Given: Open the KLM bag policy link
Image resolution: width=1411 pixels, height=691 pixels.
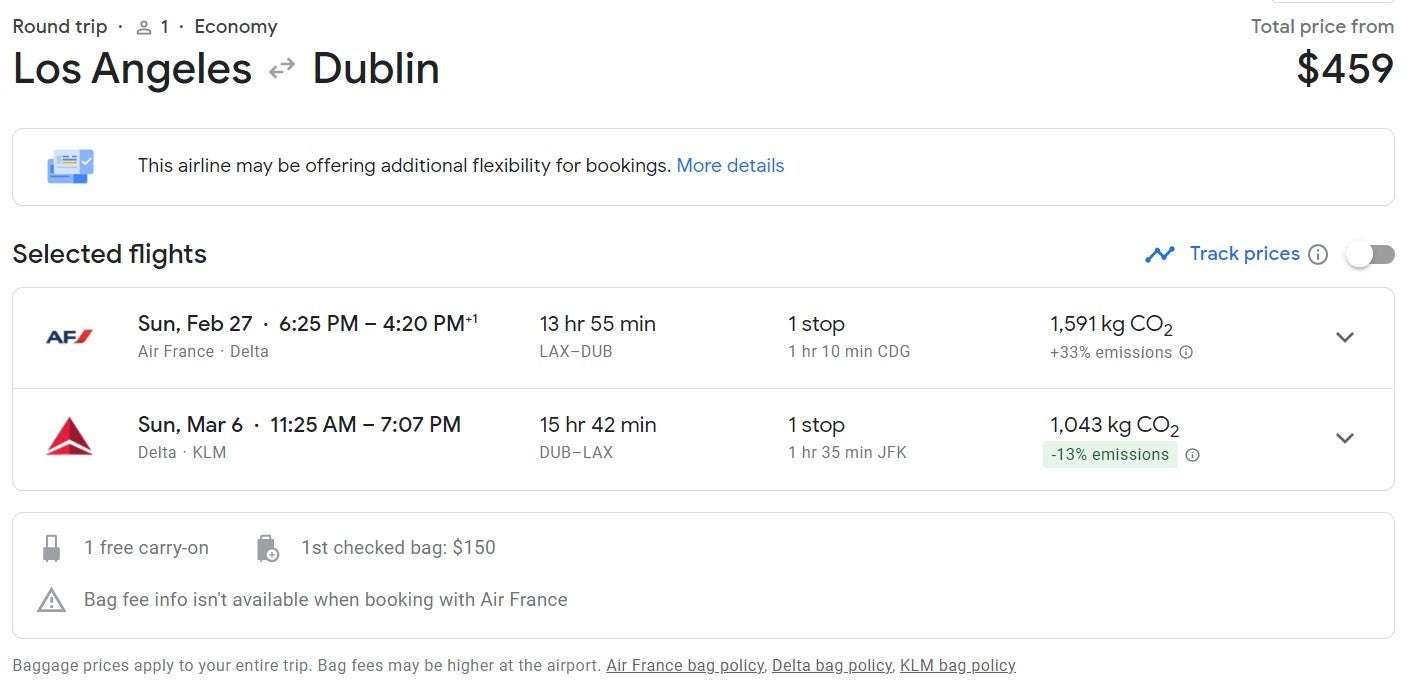Looking at the screenshot, I should tap(957, 666).
